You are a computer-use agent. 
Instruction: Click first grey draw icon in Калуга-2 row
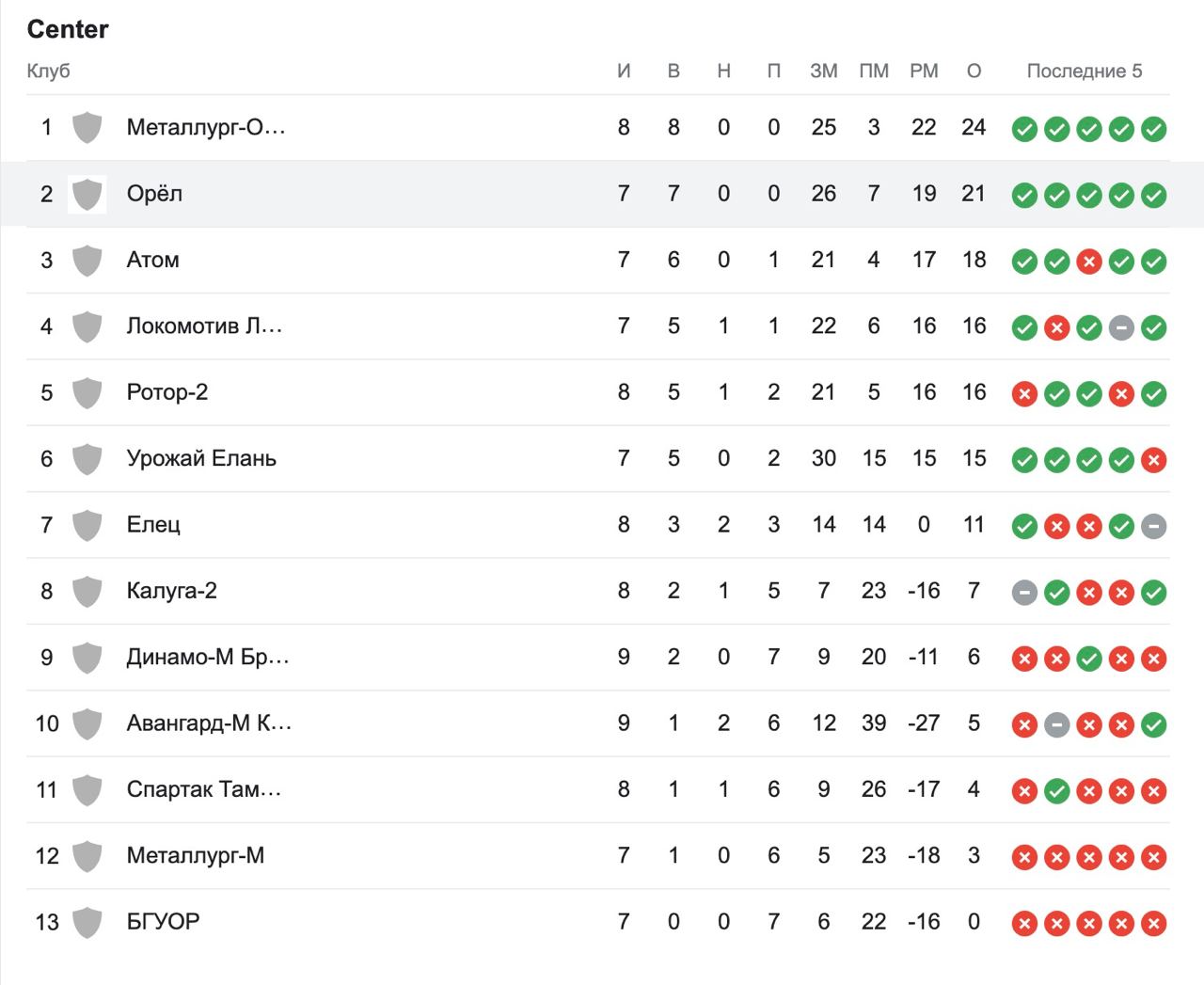(x=1024, y=593)
